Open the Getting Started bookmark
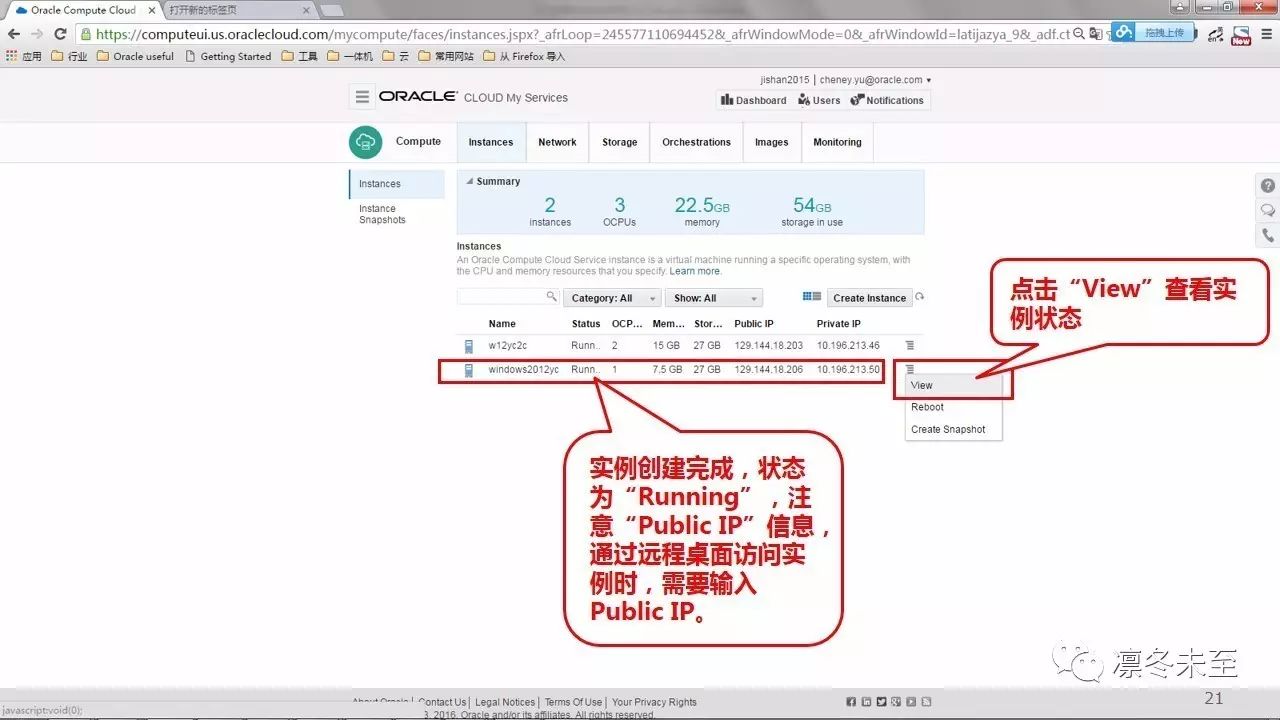Screen dimensions: 1280x720 point(228,56)
